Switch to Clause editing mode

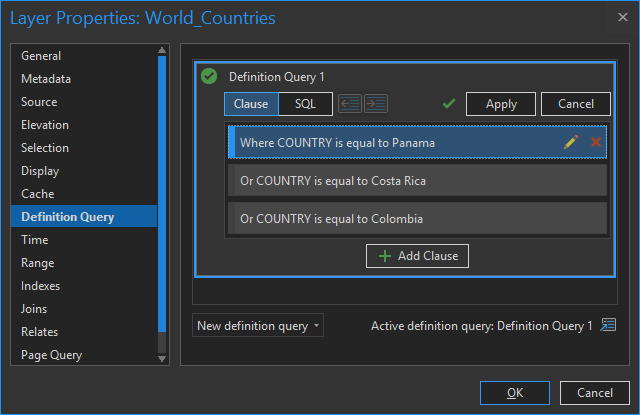tap(251, 103)
